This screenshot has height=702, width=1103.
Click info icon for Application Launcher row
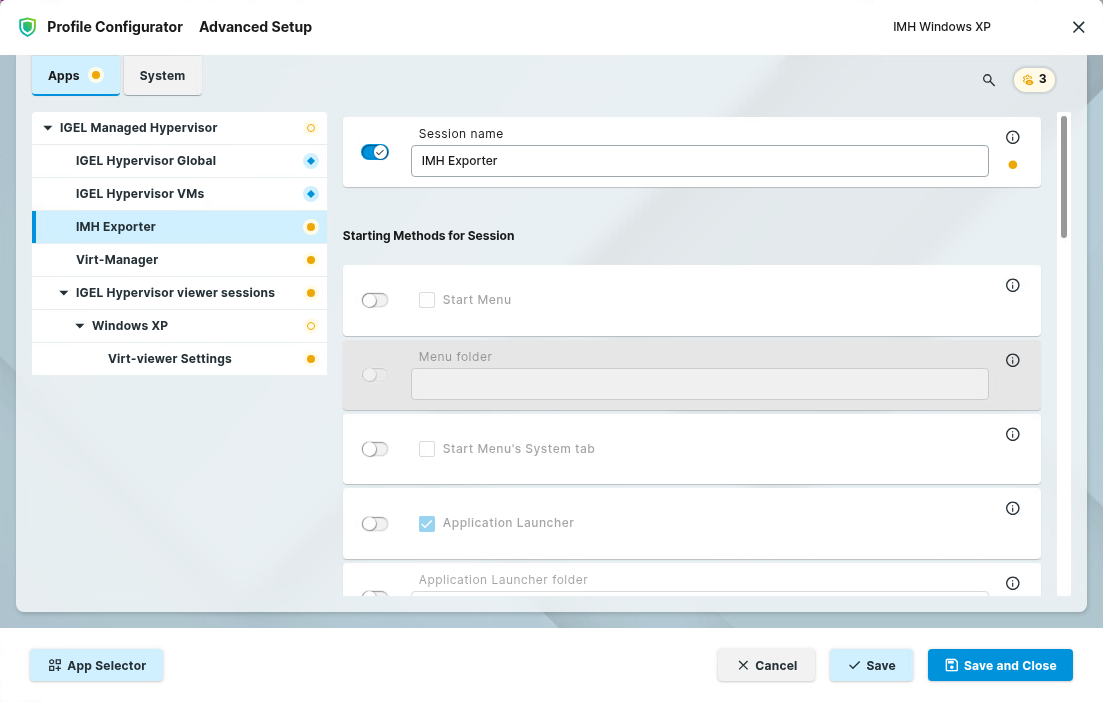pos(1012,509)
